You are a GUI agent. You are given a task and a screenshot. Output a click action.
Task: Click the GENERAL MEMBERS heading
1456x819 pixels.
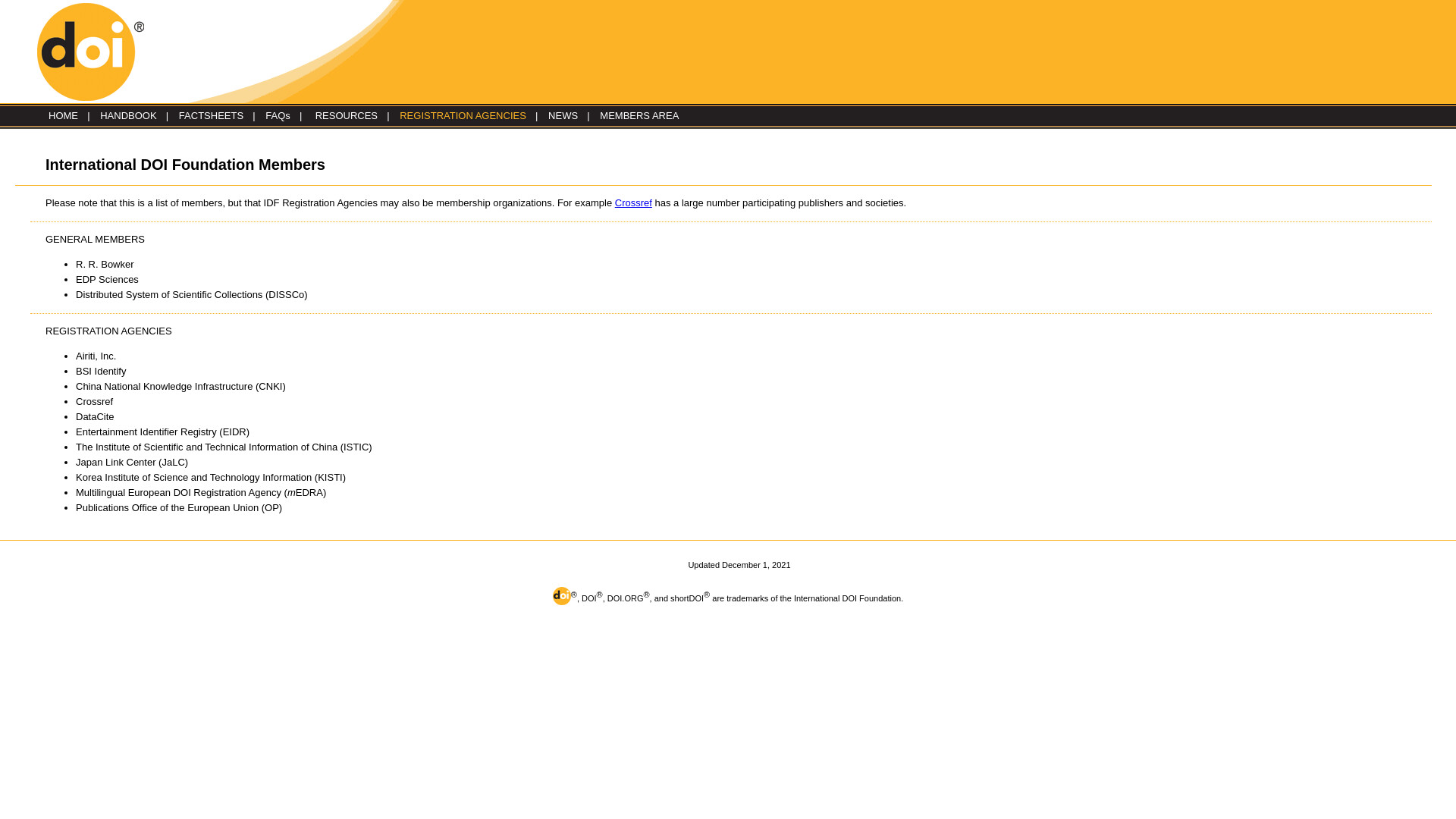click(95, 240)
